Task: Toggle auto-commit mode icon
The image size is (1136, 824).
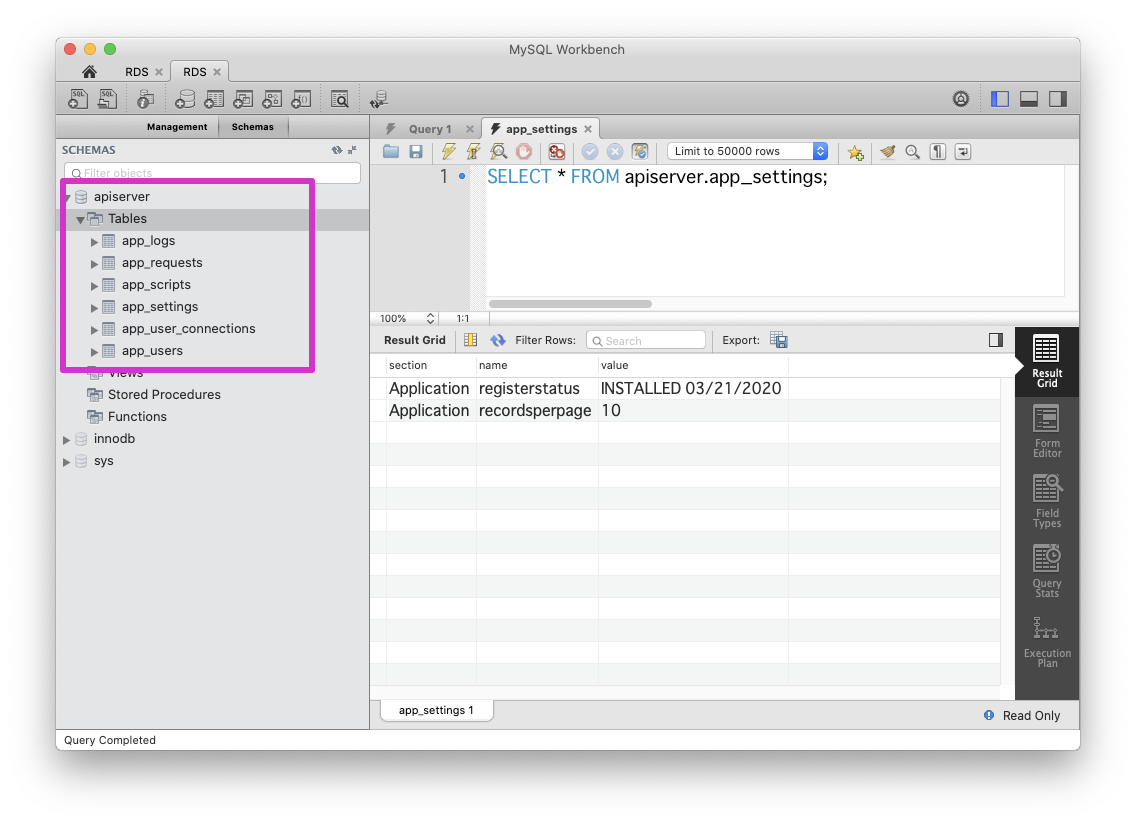Action: tap(640, 151)
